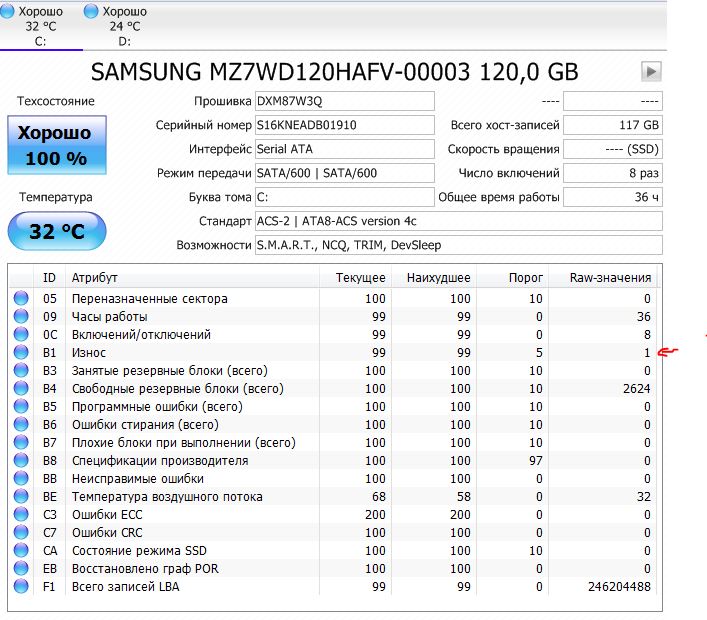Click the rotation speed value ---- (SSD)

tap(613, 149)
